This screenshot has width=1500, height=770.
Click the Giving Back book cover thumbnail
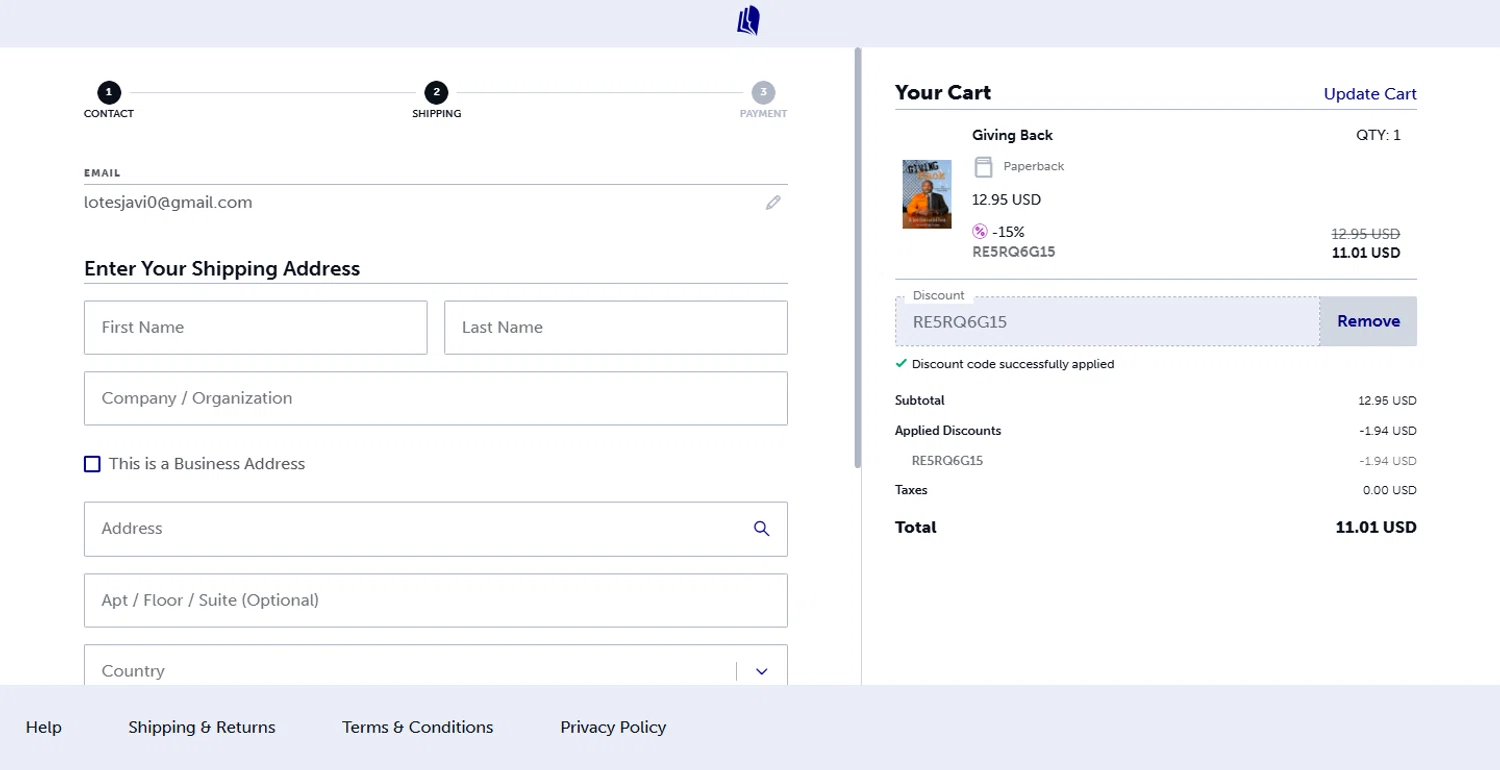(927, 194)
